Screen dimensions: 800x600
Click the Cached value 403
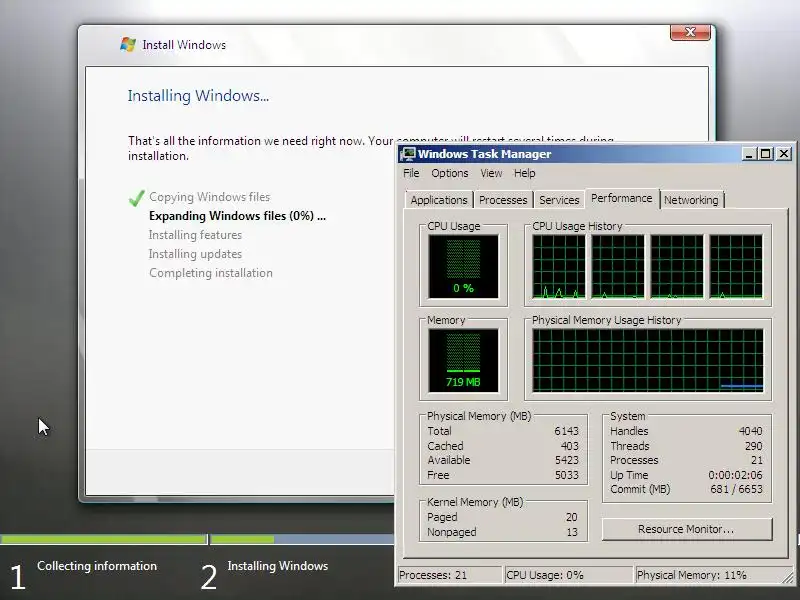569,446
